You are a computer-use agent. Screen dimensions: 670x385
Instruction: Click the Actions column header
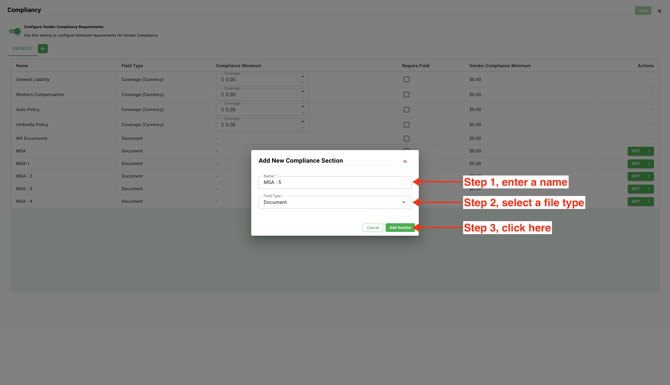point(646,66)
